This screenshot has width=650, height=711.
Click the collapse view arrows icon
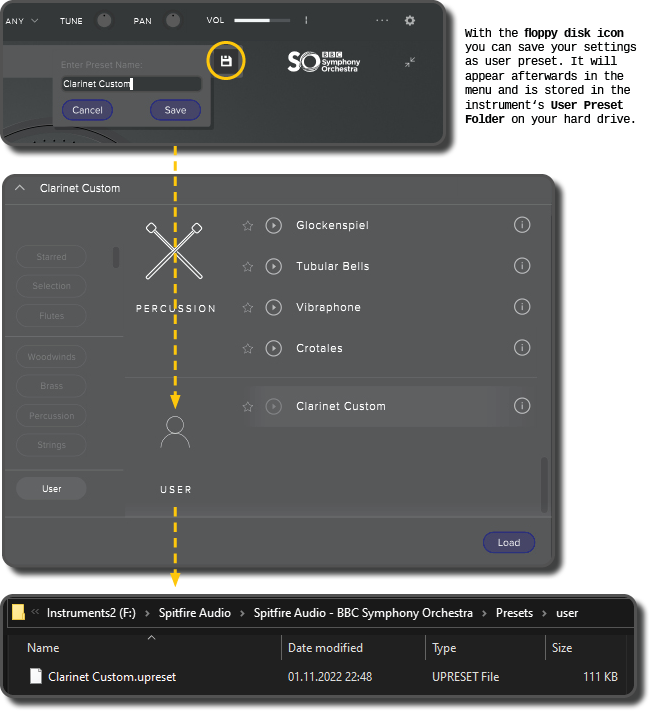click(410, 62)
